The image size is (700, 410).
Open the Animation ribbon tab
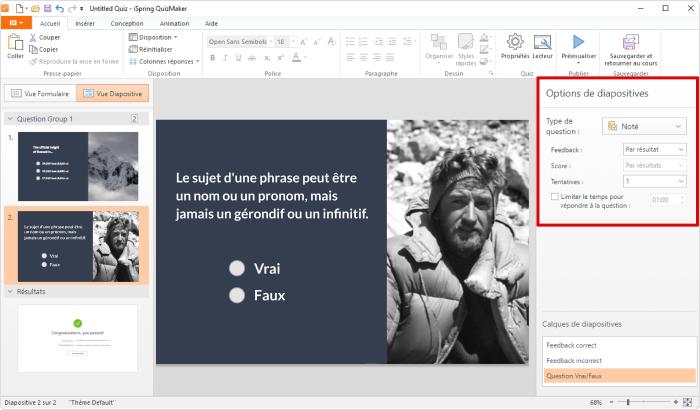pos(174,23)
